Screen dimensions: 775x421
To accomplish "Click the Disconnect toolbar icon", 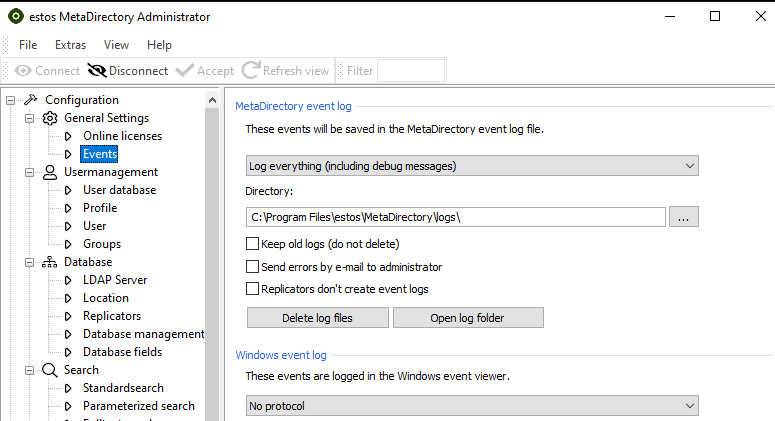I will point(96,71).
